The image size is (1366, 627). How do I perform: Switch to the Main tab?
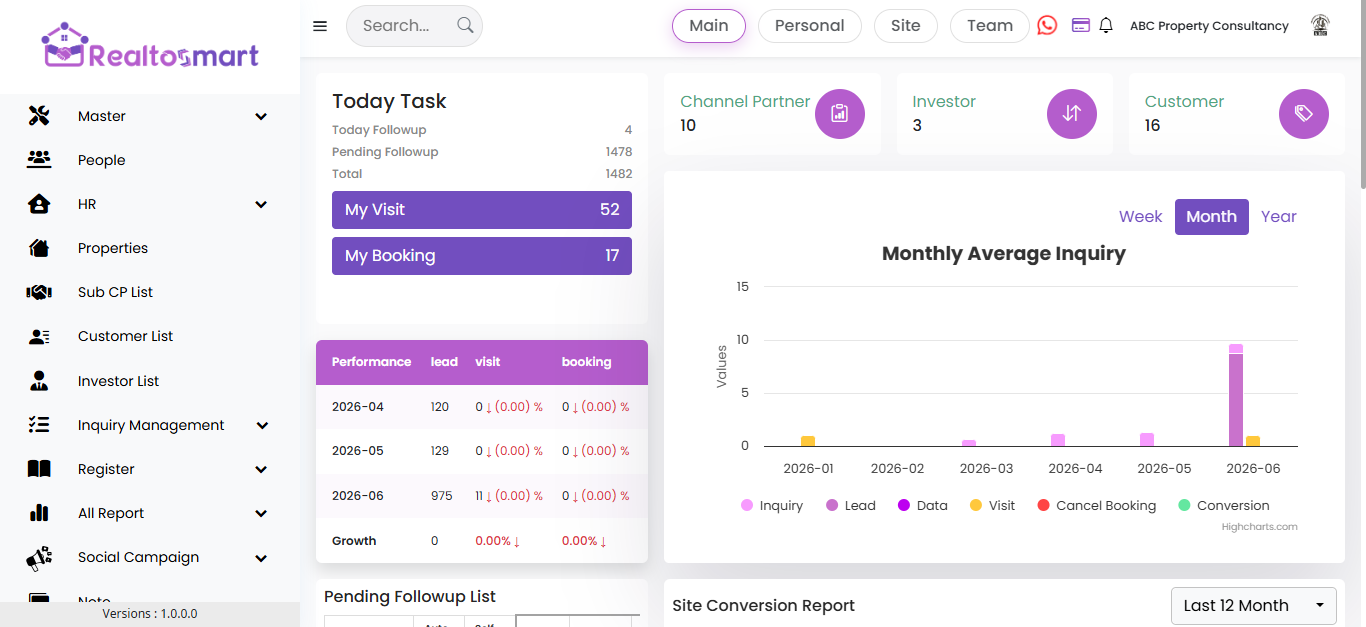[x=709, y=26]
